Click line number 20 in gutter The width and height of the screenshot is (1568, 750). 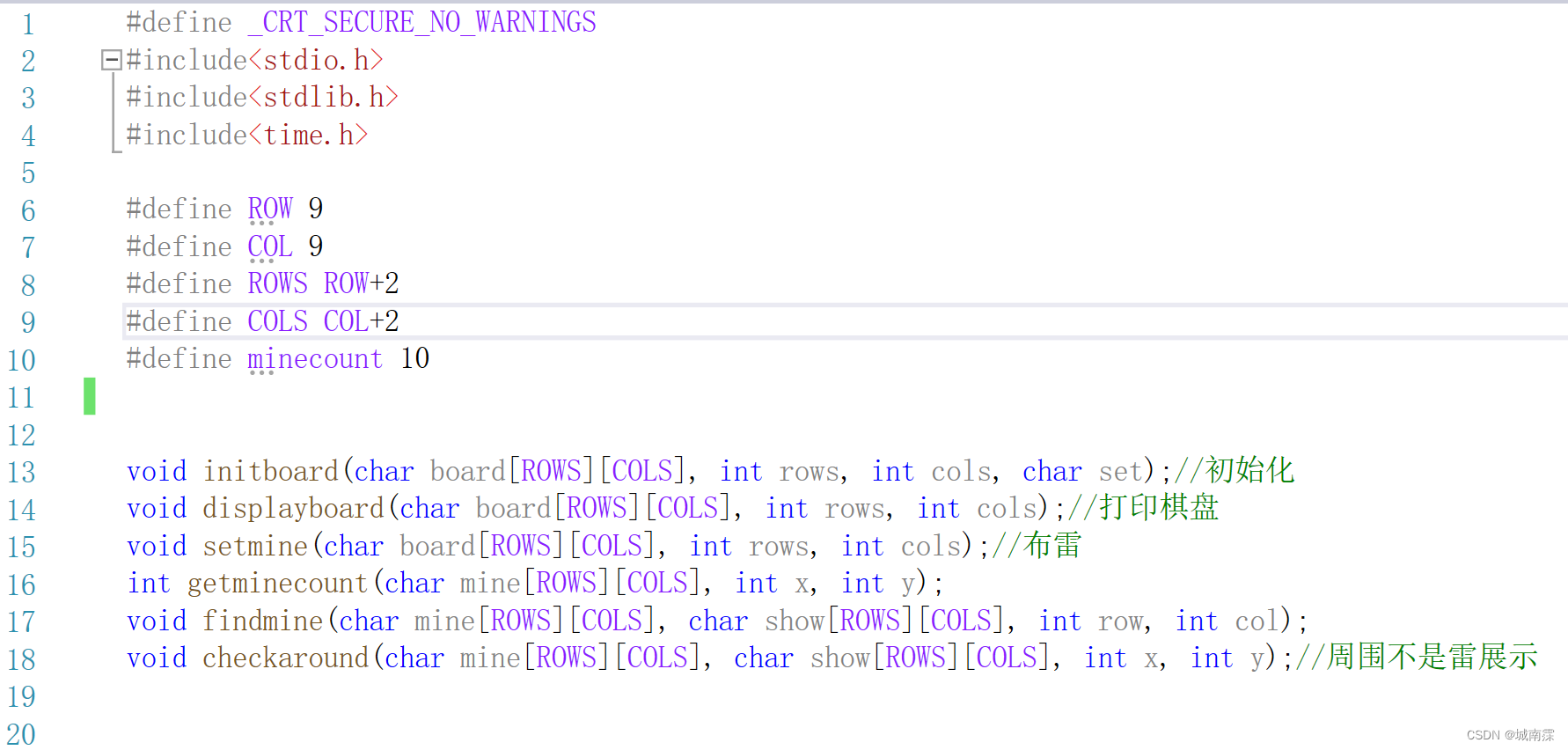pos(21,734)
